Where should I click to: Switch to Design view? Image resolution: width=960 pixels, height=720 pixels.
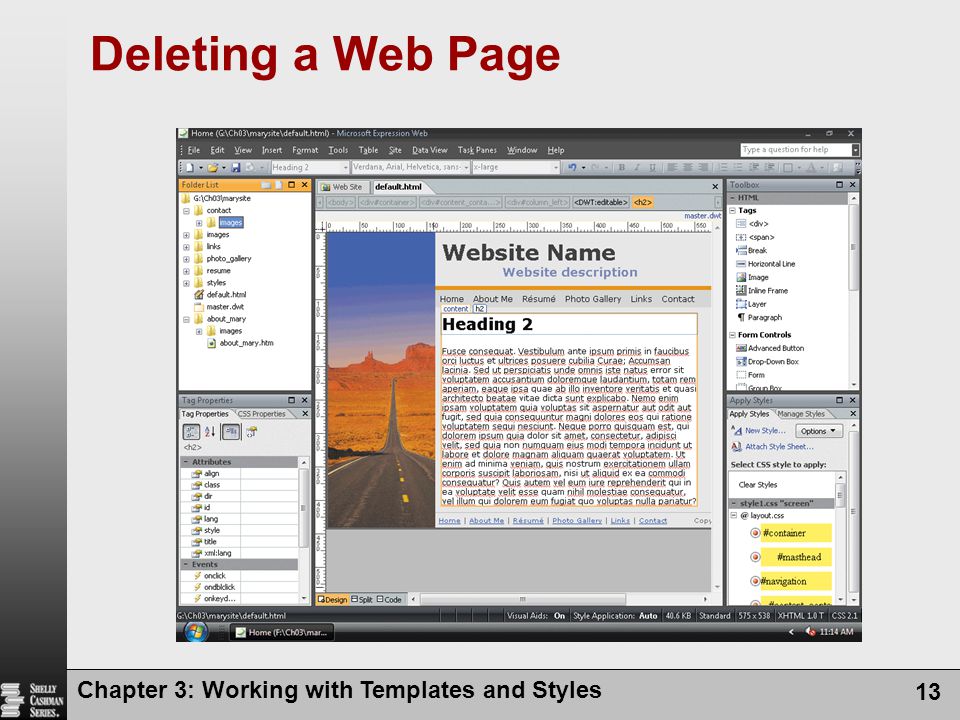tap(332, 600)
